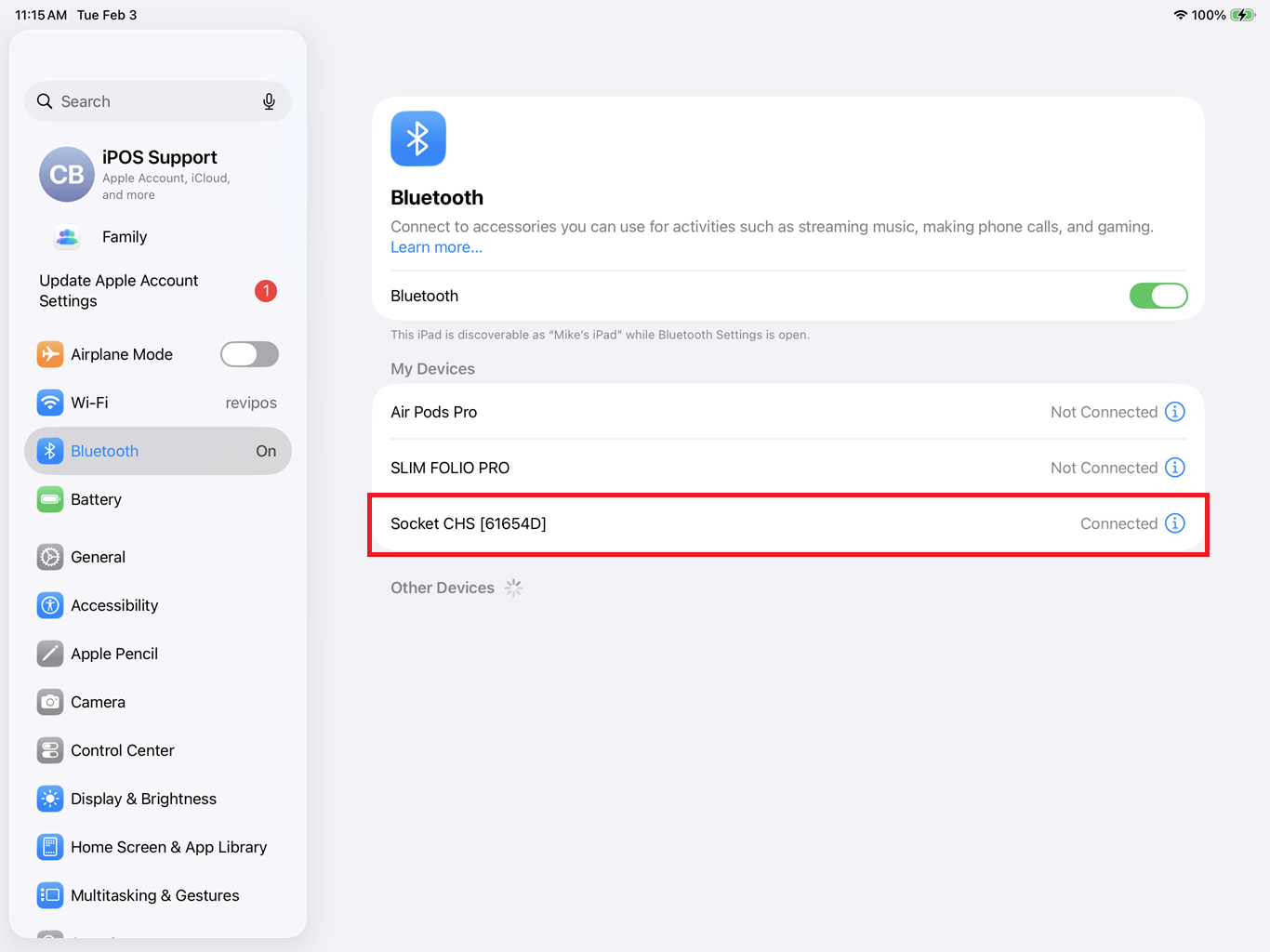Turn off the Bluetooth switch
Image resolution: width=1270 pixels, height=952 pixels.
point(1158,296)
